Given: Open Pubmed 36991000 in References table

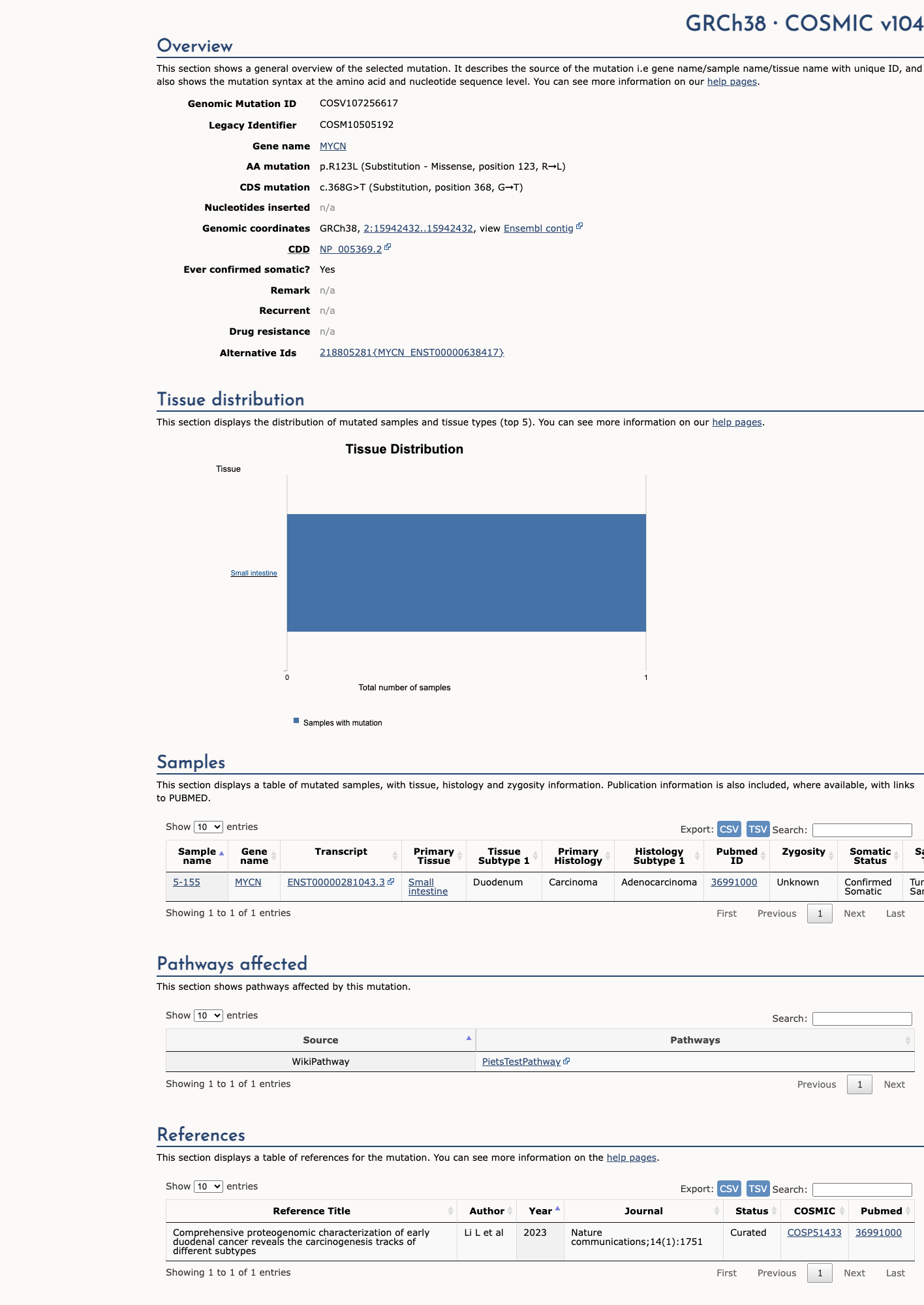Looking at the screenshot, I should click(x=878, y=1233).
